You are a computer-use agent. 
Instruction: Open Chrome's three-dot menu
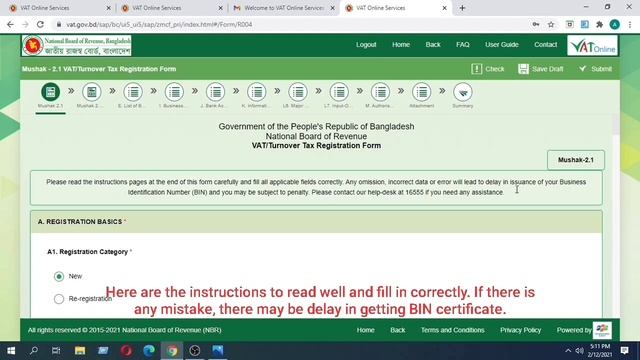coord(630,24)
